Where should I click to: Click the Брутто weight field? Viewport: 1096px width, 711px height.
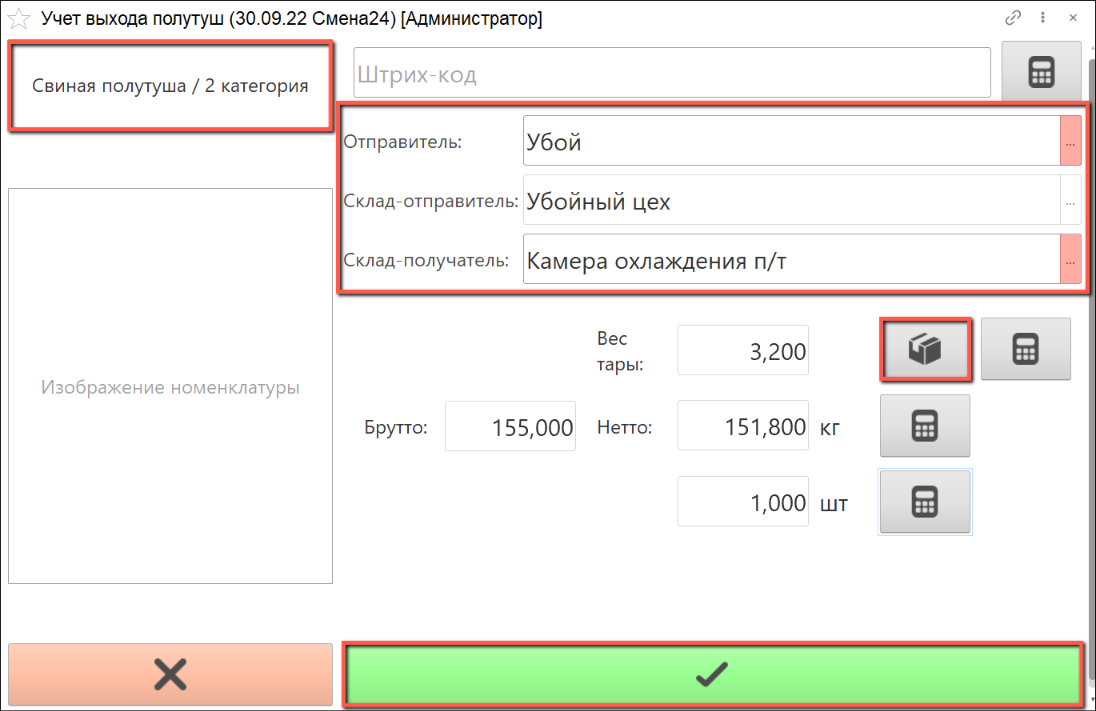tap(510, 428)
